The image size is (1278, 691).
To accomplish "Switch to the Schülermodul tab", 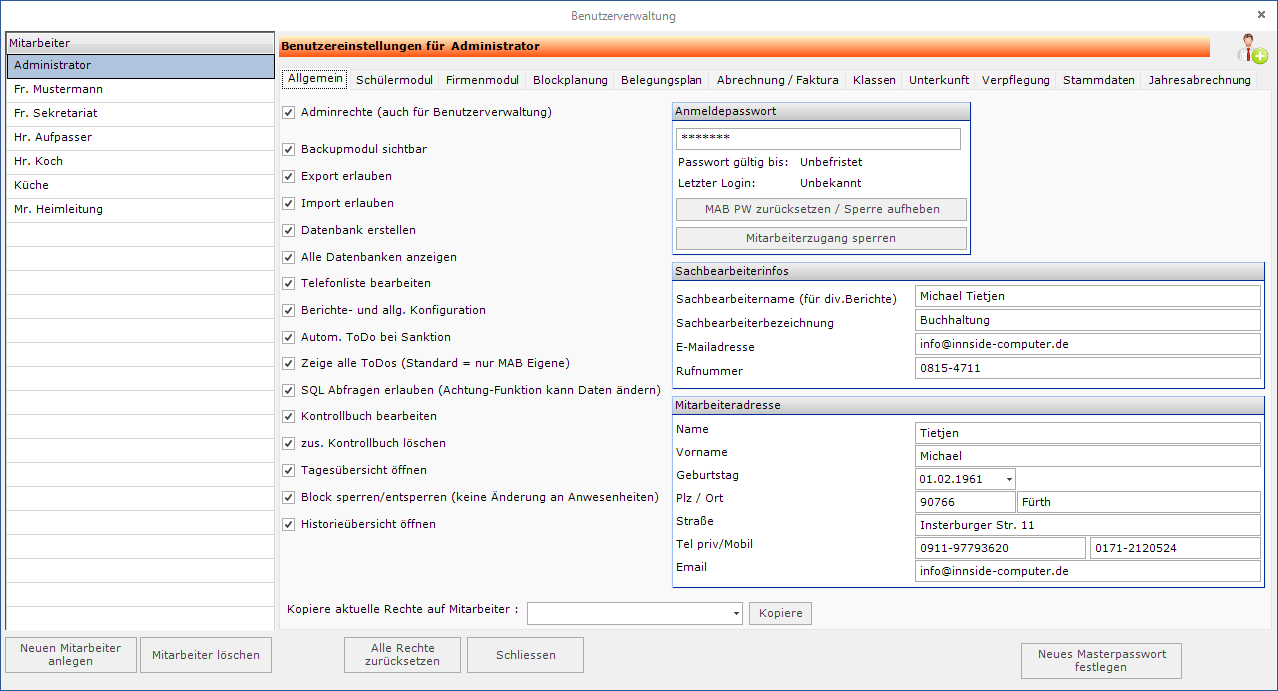I will pyautogui.click(x=394, y=80).
